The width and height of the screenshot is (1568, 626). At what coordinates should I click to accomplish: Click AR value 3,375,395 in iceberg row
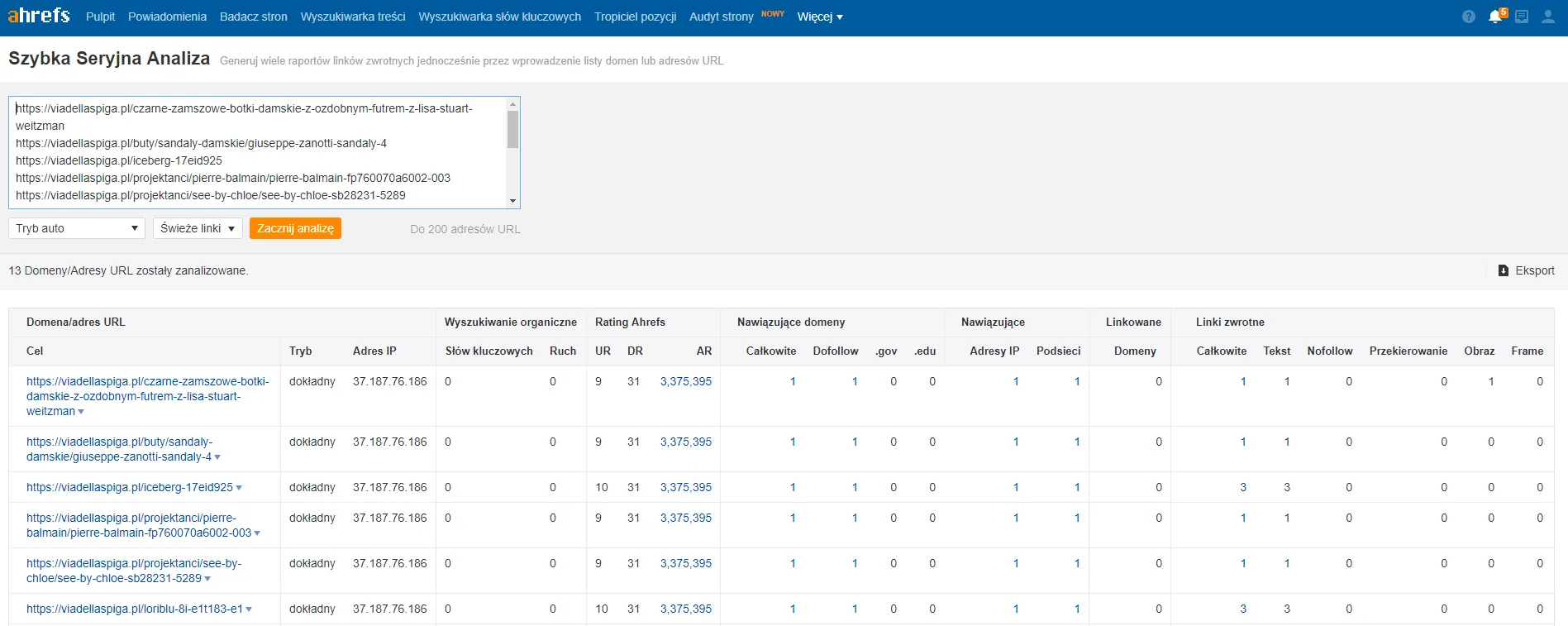point(686,487)
